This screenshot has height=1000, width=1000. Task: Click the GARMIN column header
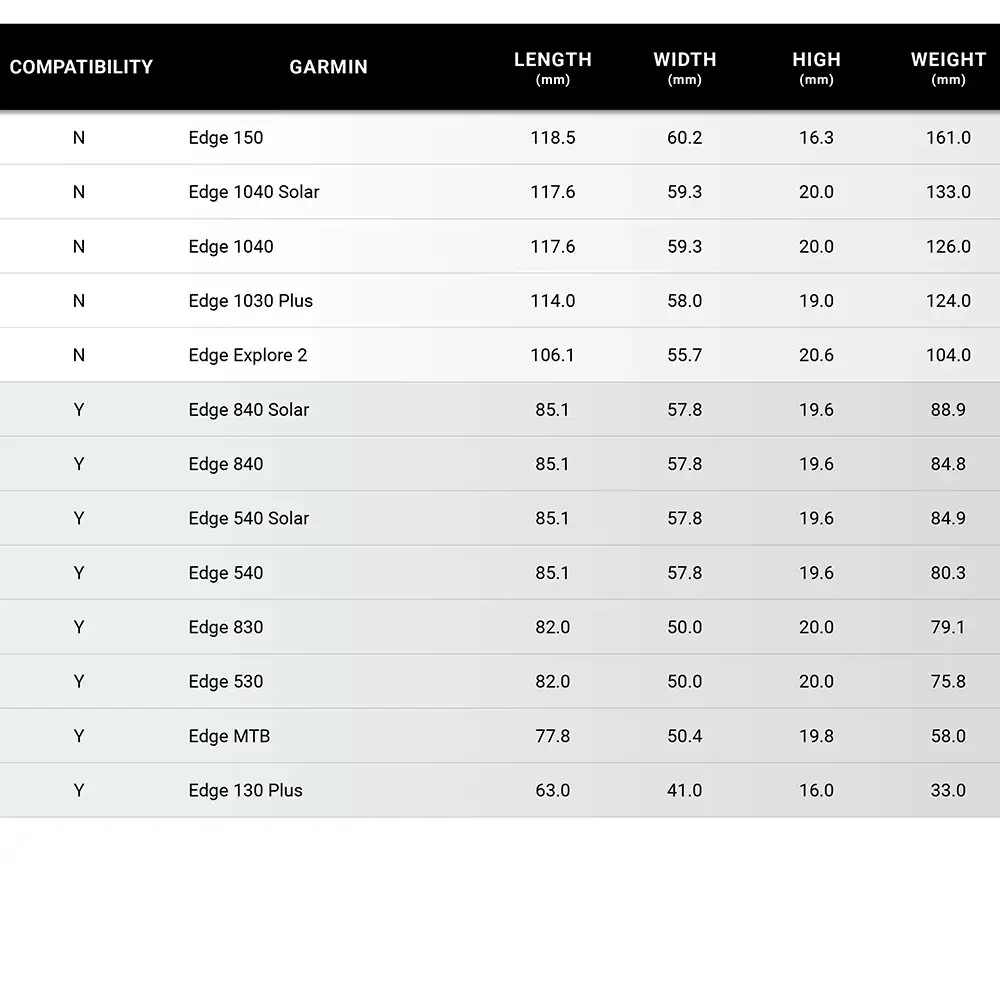point(328,67)
